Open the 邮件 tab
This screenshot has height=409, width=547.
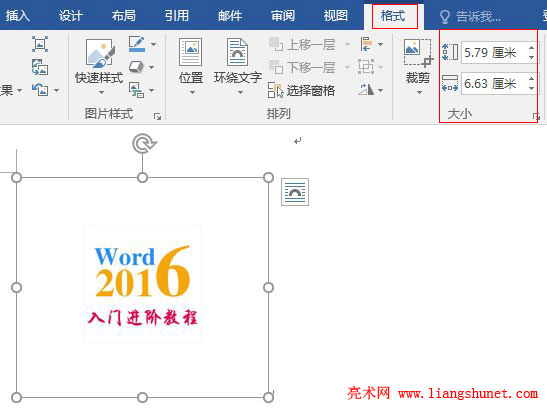click(230, 16)
